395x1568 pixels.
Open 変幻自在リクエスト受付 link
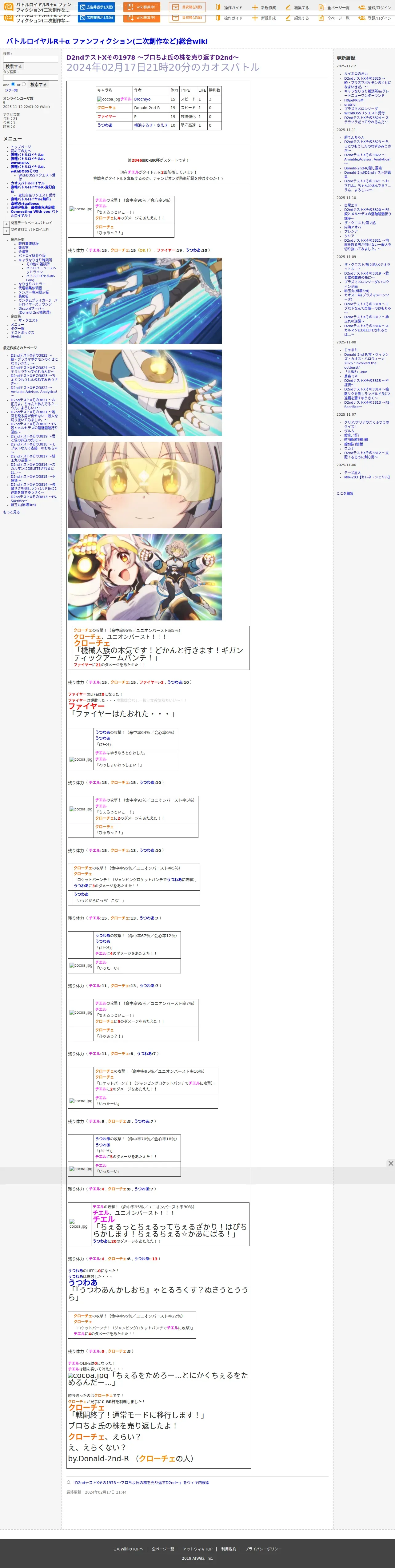click(37, 196)
